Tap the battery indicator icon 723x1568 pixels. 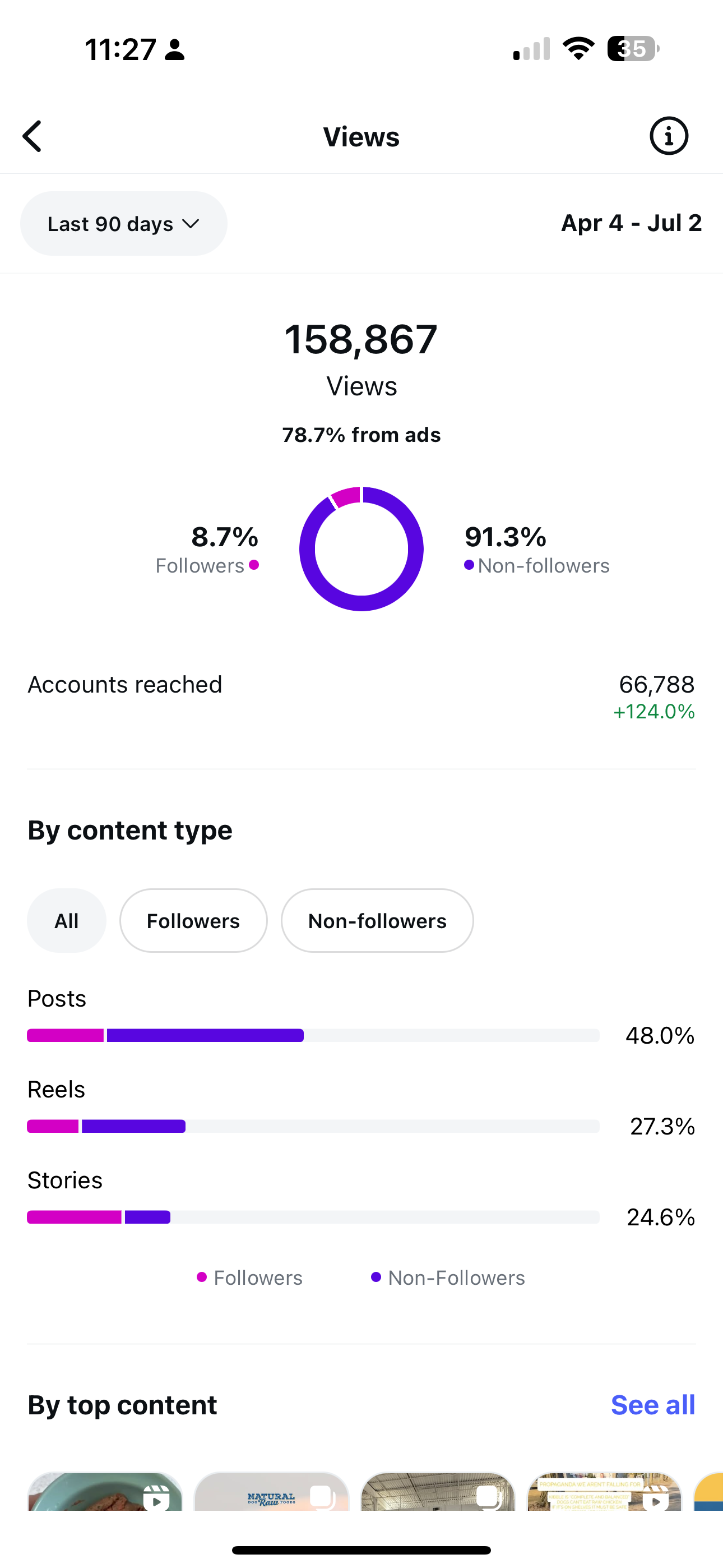pyautogui.click(x=633, y=49)
